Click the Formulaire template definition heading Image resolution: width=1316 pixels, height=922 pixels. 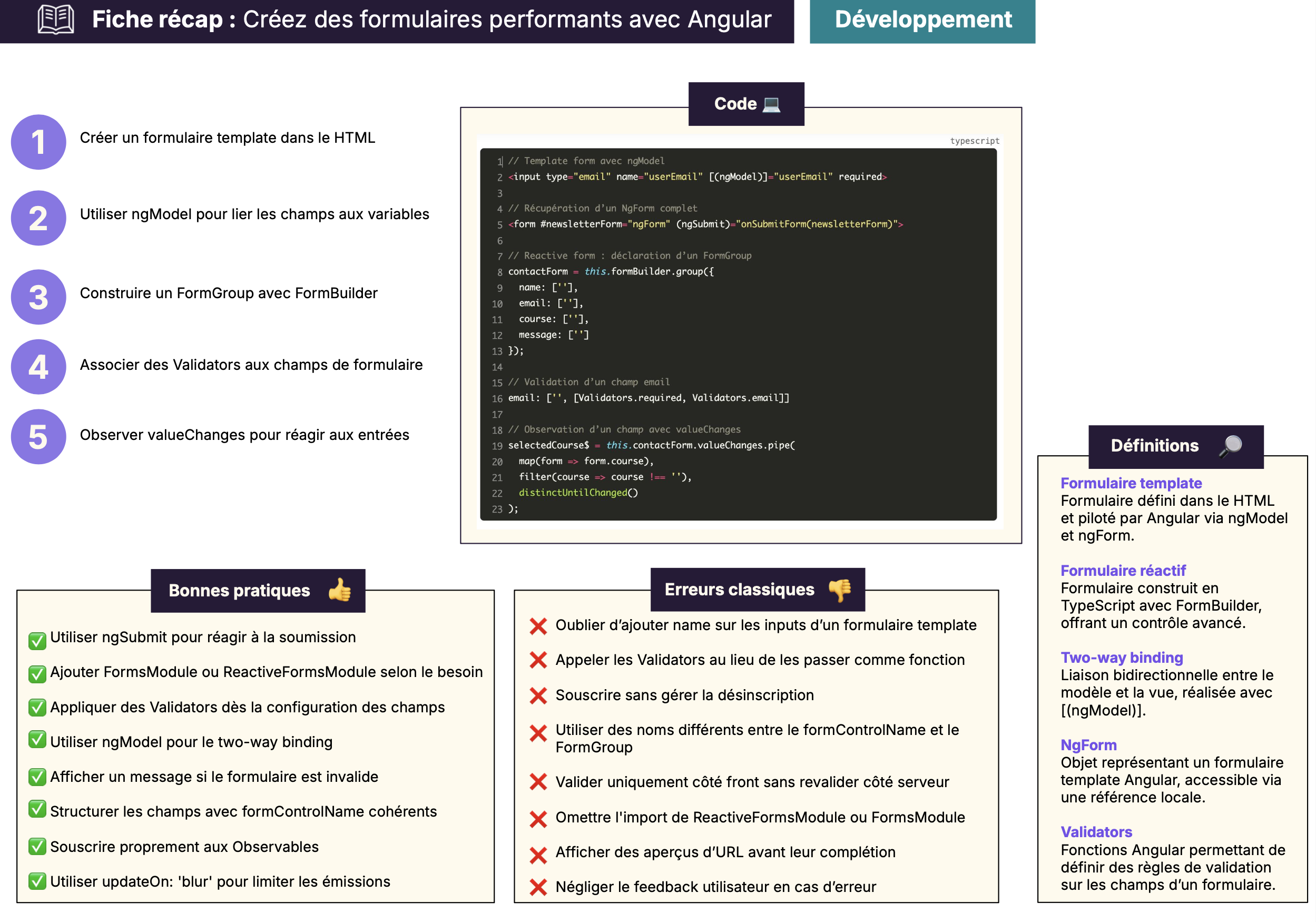[1130, 483]
